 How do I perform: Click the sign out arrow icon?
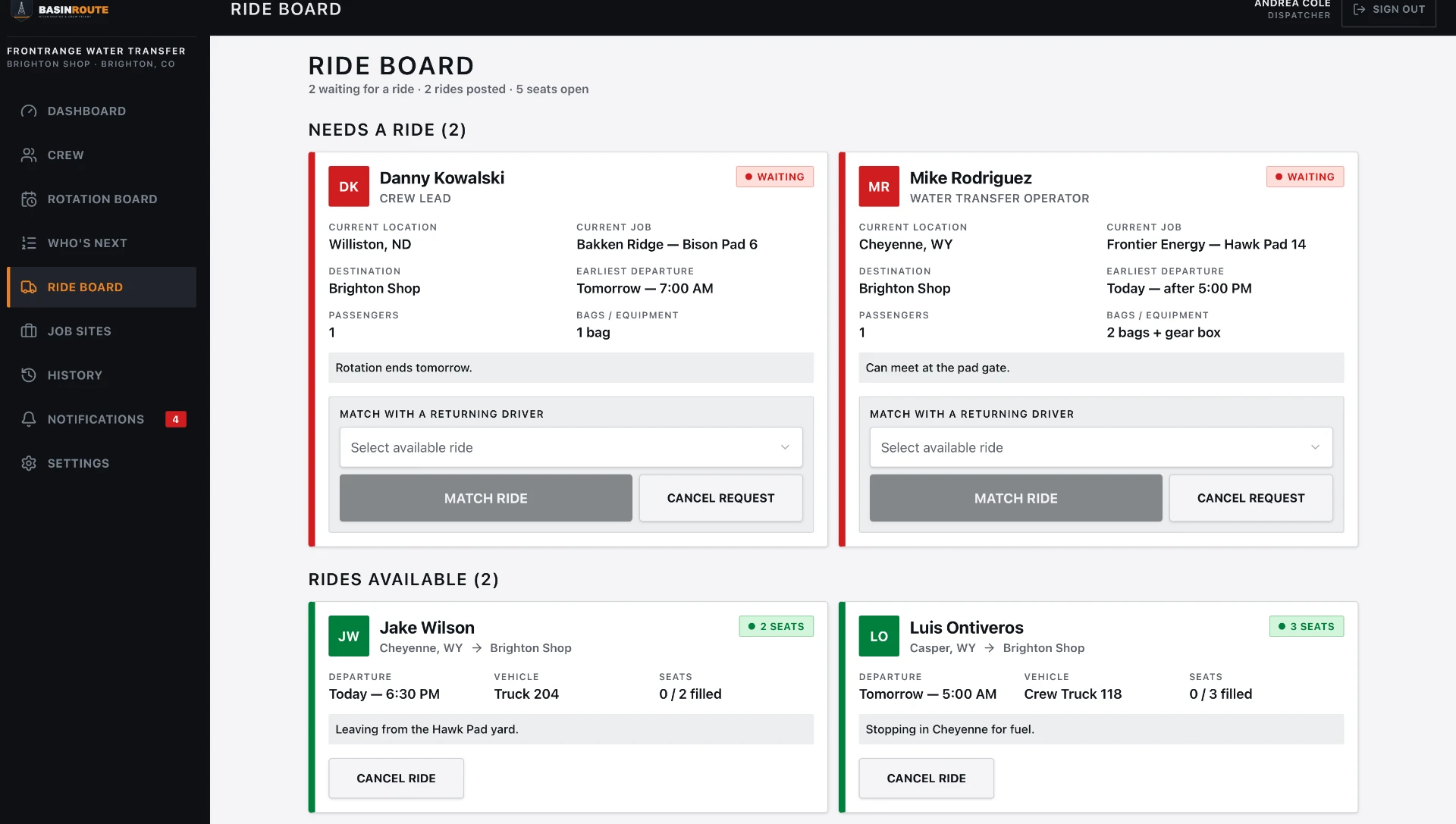pos(1359,9)
